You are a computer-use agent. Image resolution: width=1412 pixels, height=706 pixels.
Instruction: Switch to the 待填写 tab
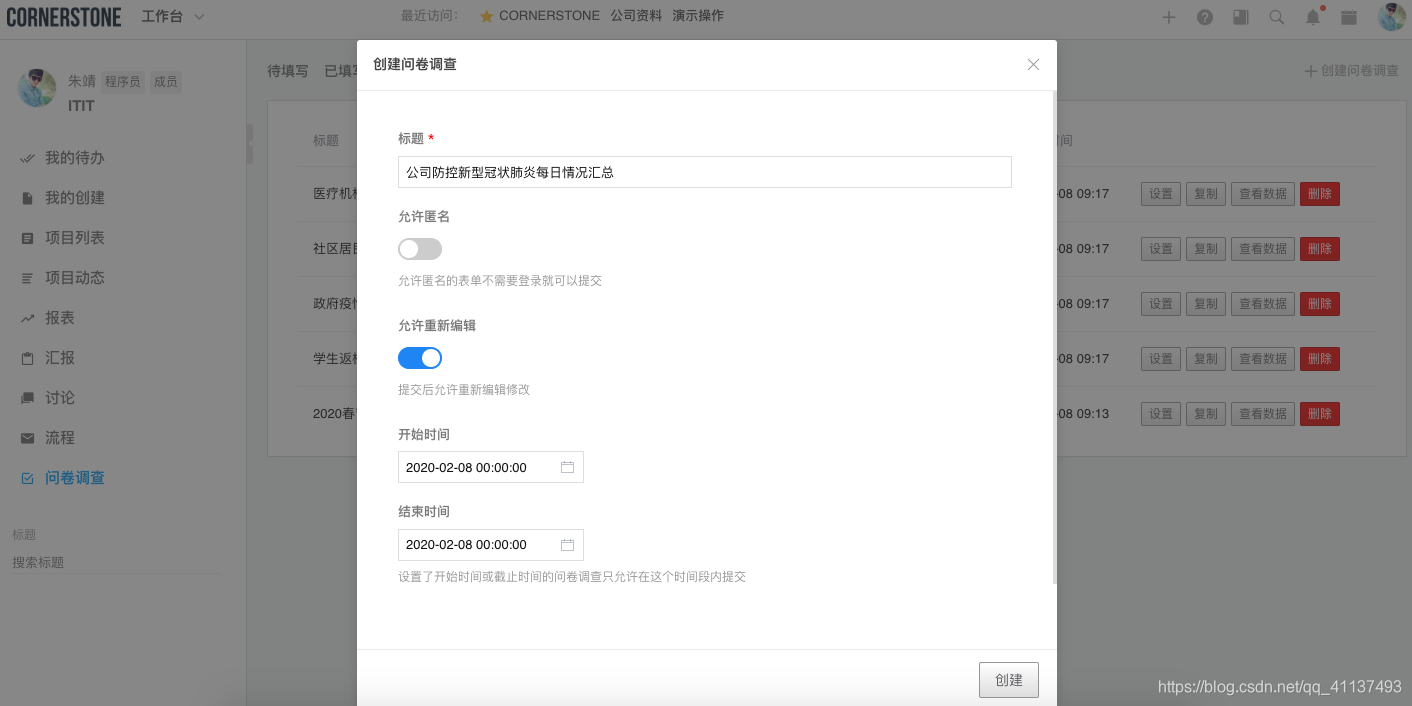[288, 71]
